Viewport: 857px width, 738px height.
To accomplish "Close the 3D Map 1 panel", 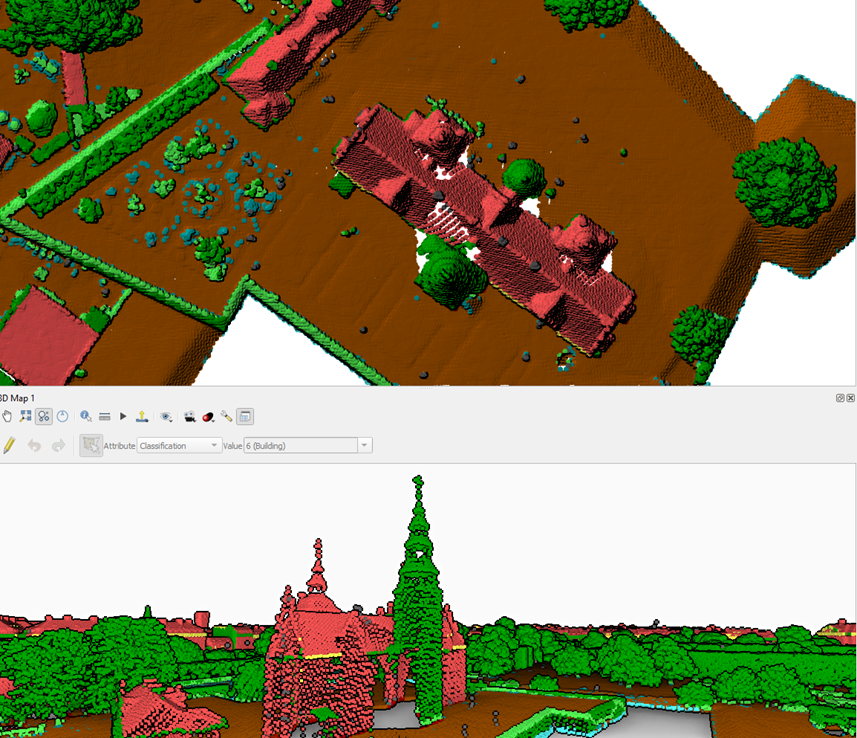I will coord(850,398).
